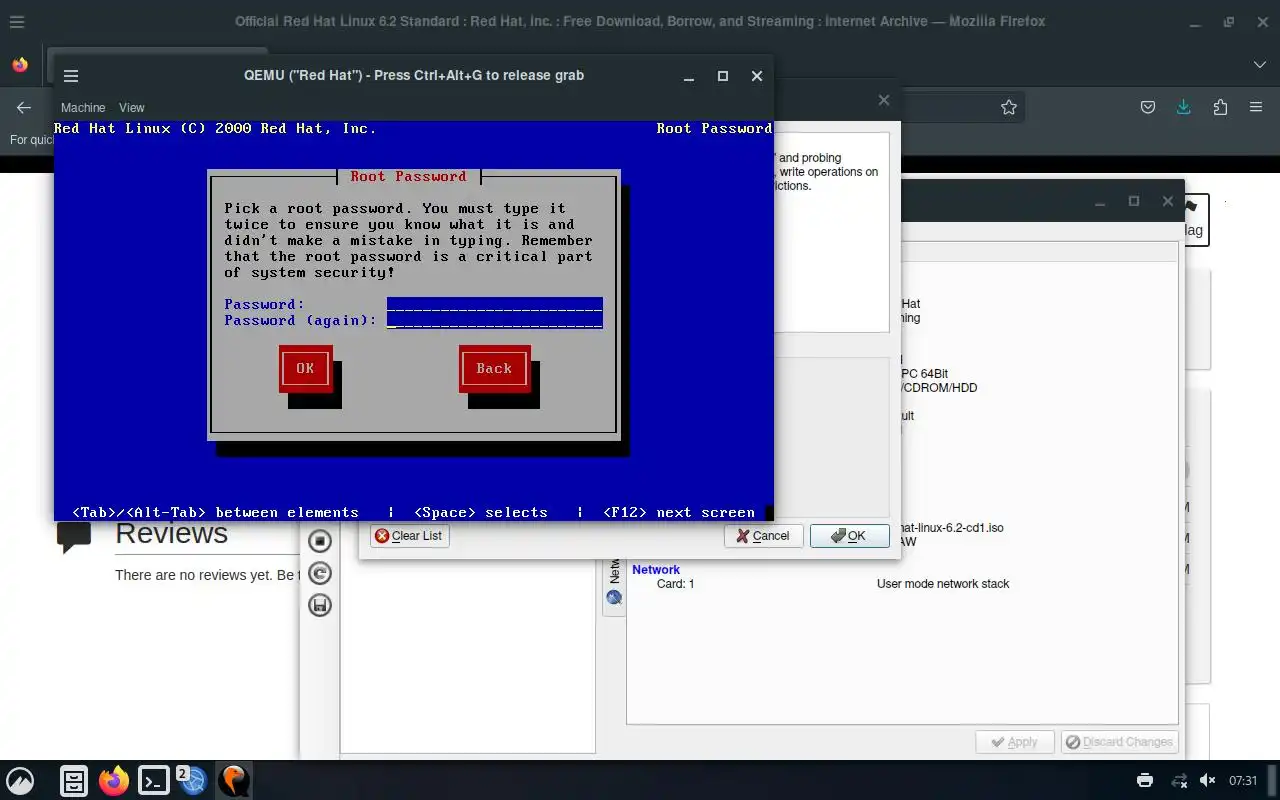1280x800 pixels.
Task: Open Pocket save icon in Firefox
Action: [x=1148, y=107]
